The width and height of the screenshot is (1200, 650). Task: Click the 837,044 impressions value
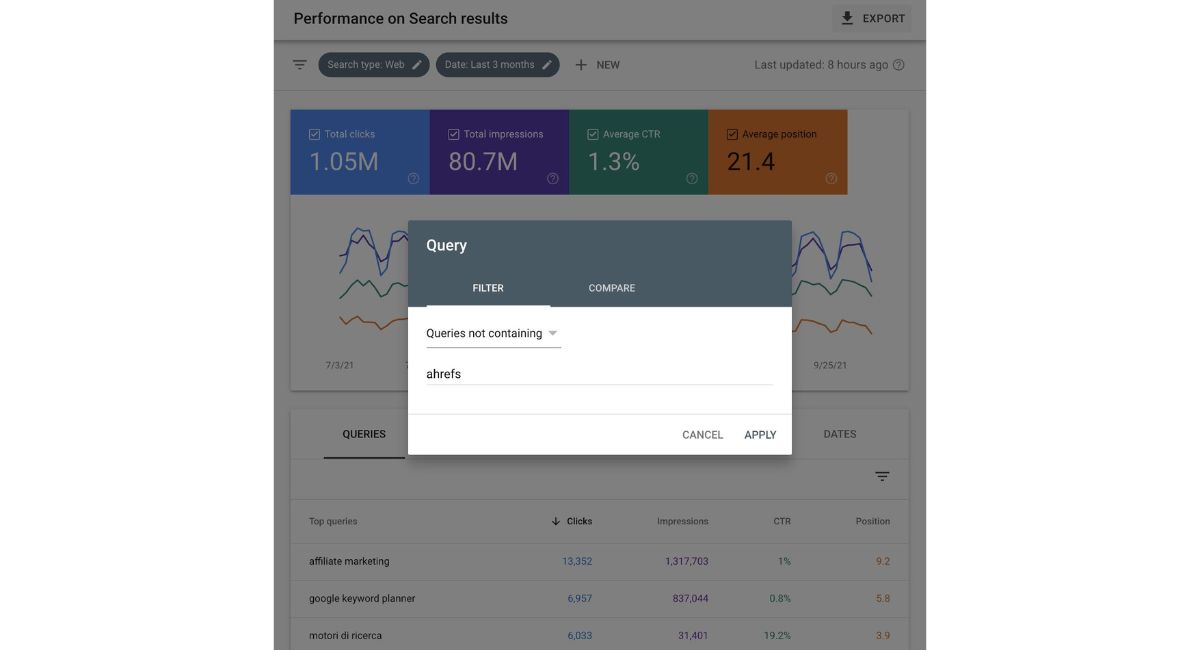tap(690, 599)
